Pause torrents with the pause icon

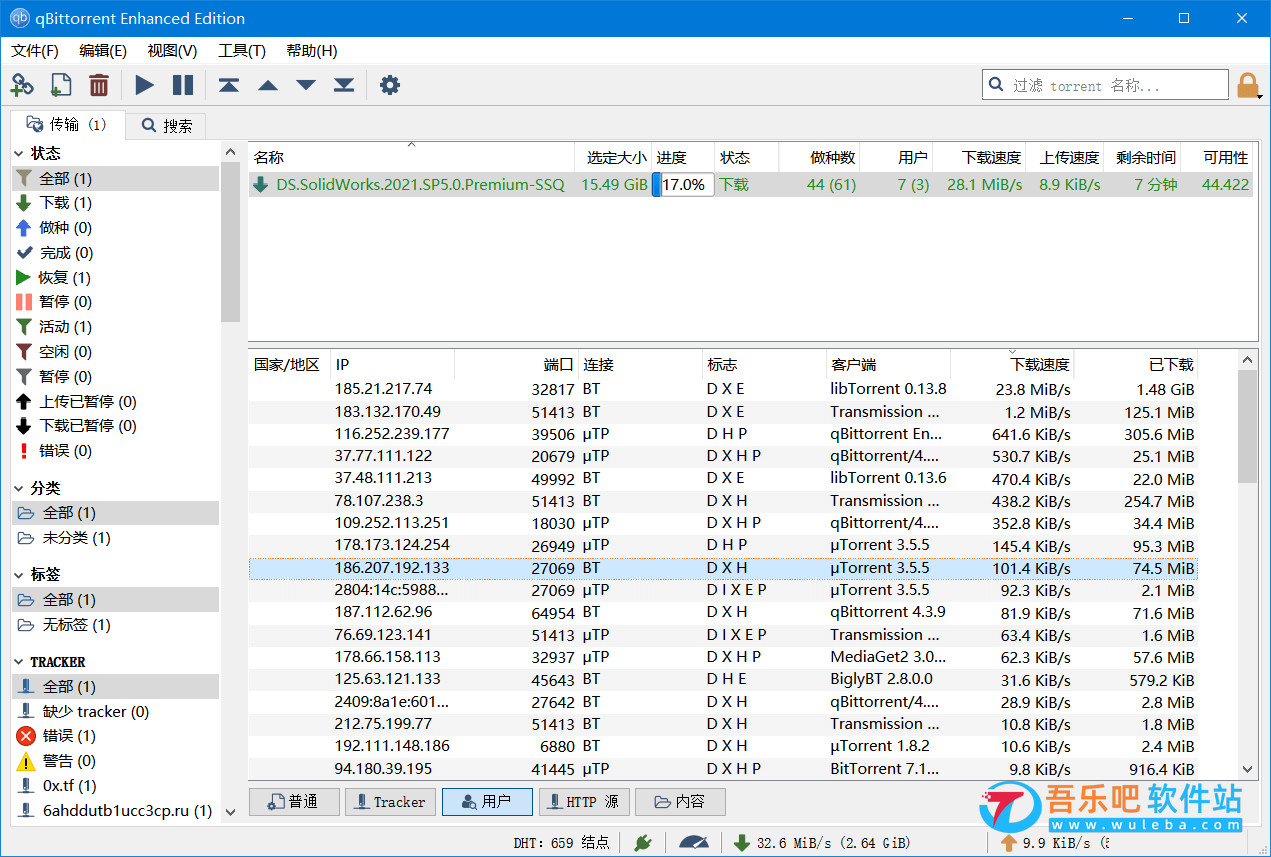(183, 85)
